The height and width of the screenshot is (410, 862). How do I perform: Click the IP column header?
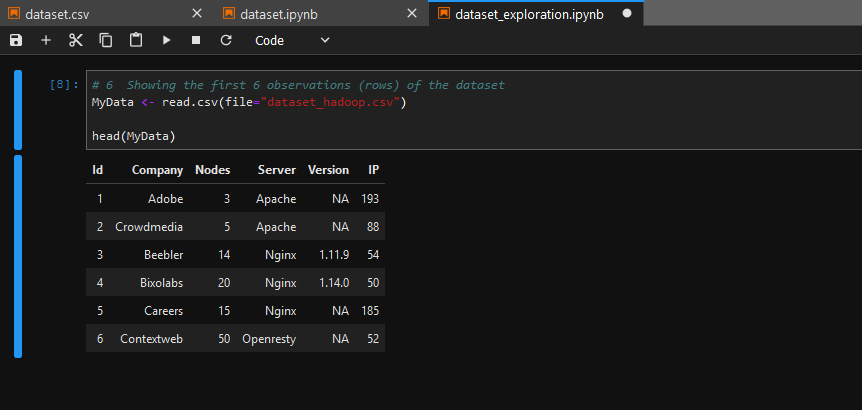pos(373,170)
